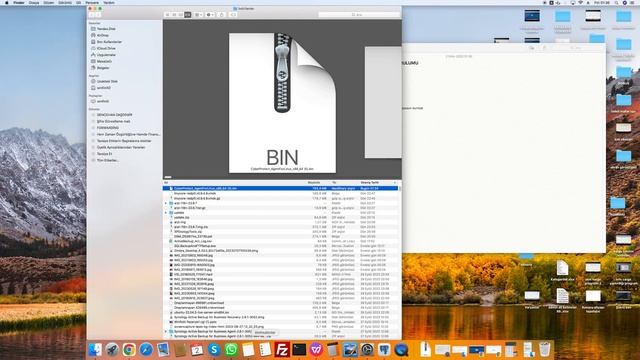Click the BIN file cover preview
The height and width of the screenshot is (360, 640).
[282, 103]
